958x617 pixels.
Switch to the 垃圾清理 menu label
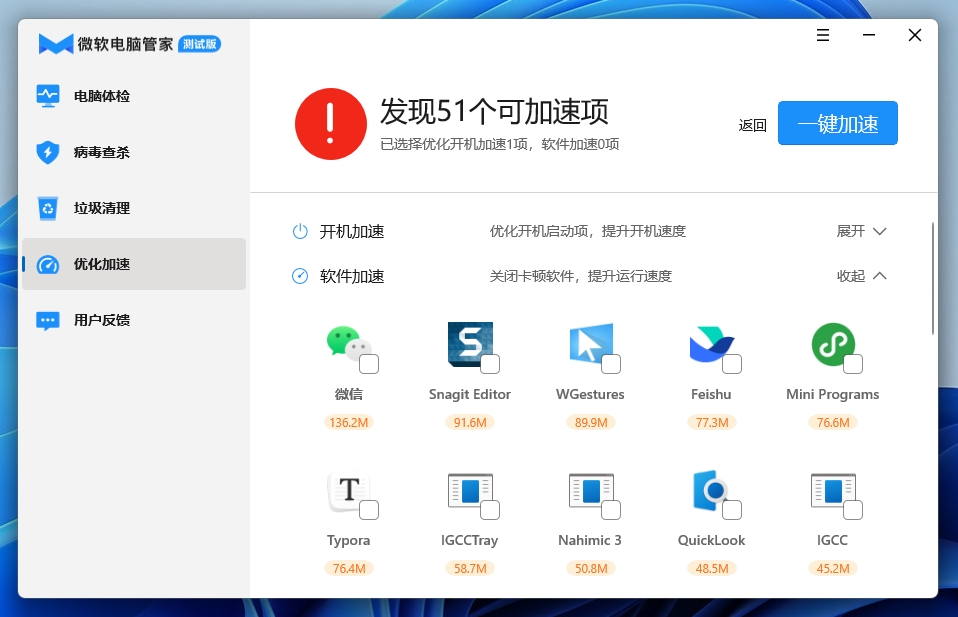click(x=102, y=208)
